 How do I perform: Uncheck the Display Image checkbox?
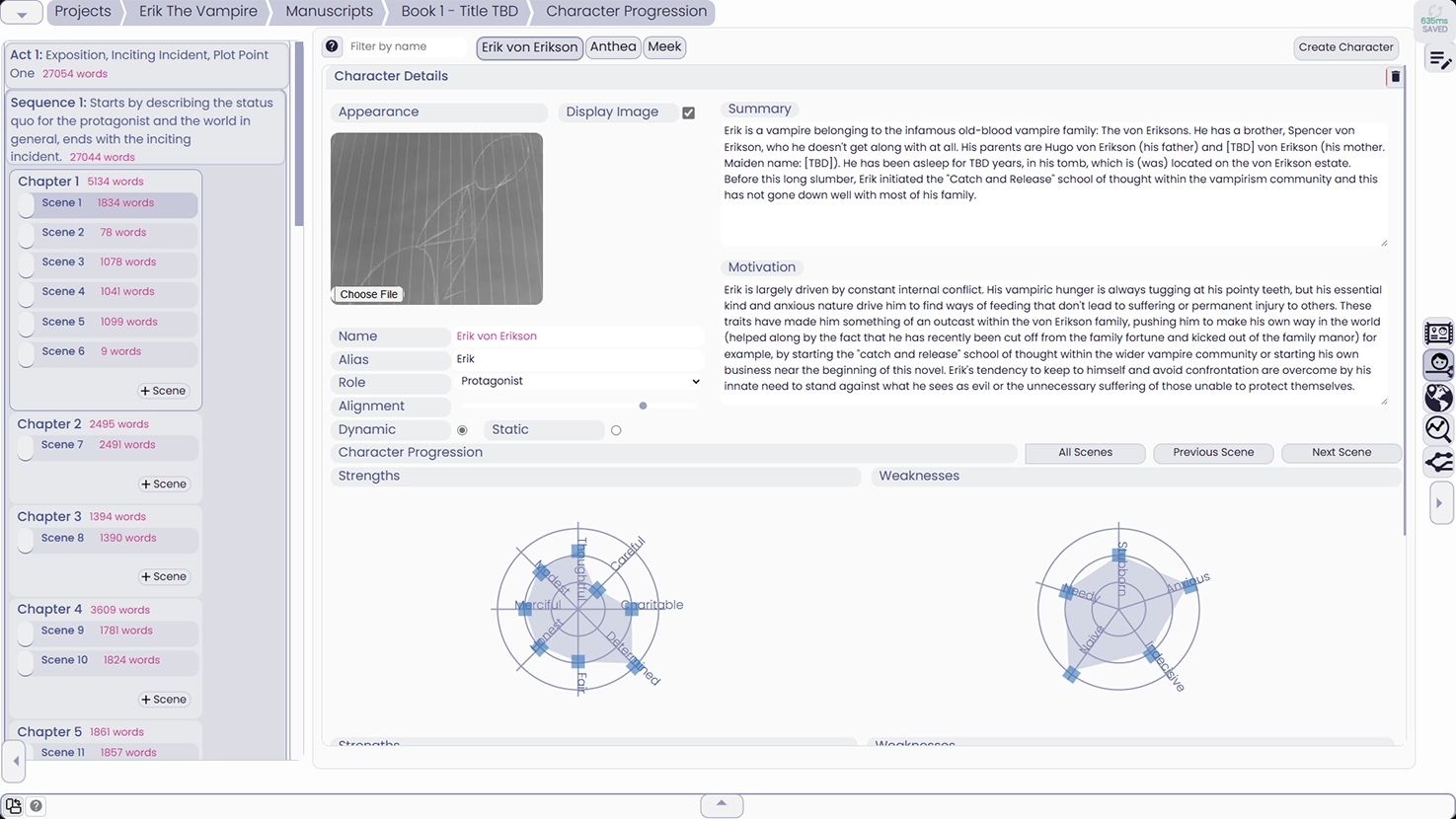(688, 112)
